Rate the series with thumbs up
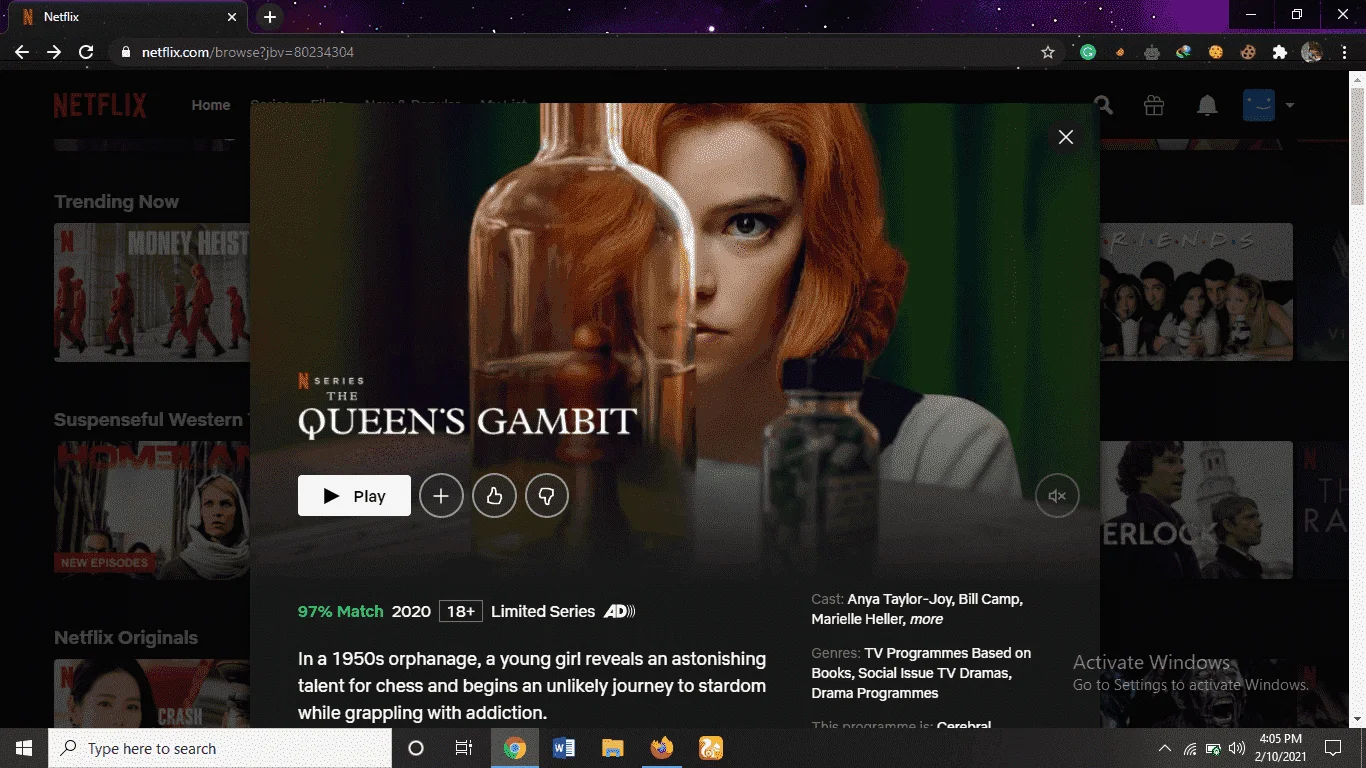1366x768 pixels. point(494,496)
